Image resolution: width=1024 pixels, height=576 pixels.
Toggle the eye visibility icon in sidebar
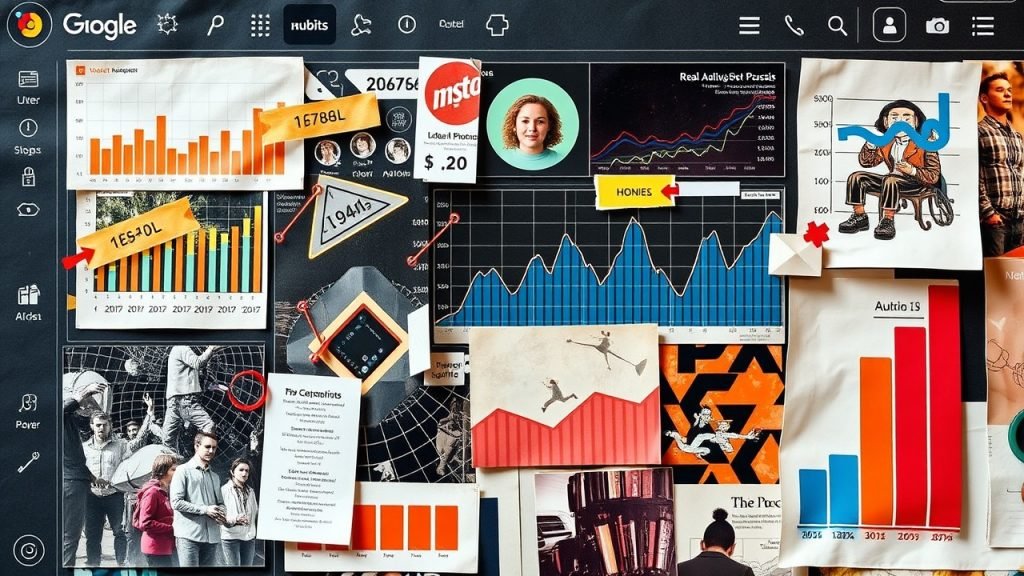point(28,209)
